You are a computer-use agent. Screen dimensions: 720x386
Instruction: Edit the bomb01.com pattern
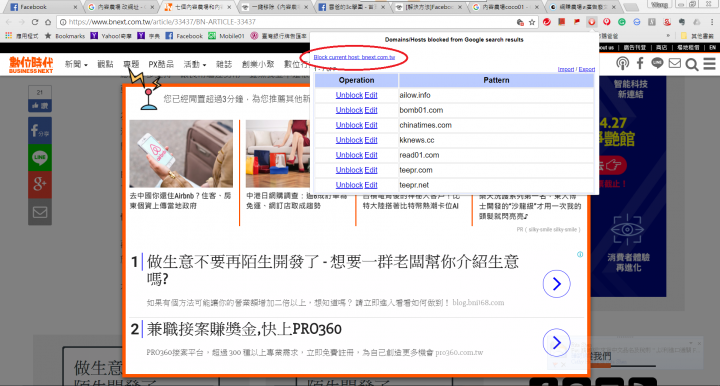point(371,110)
